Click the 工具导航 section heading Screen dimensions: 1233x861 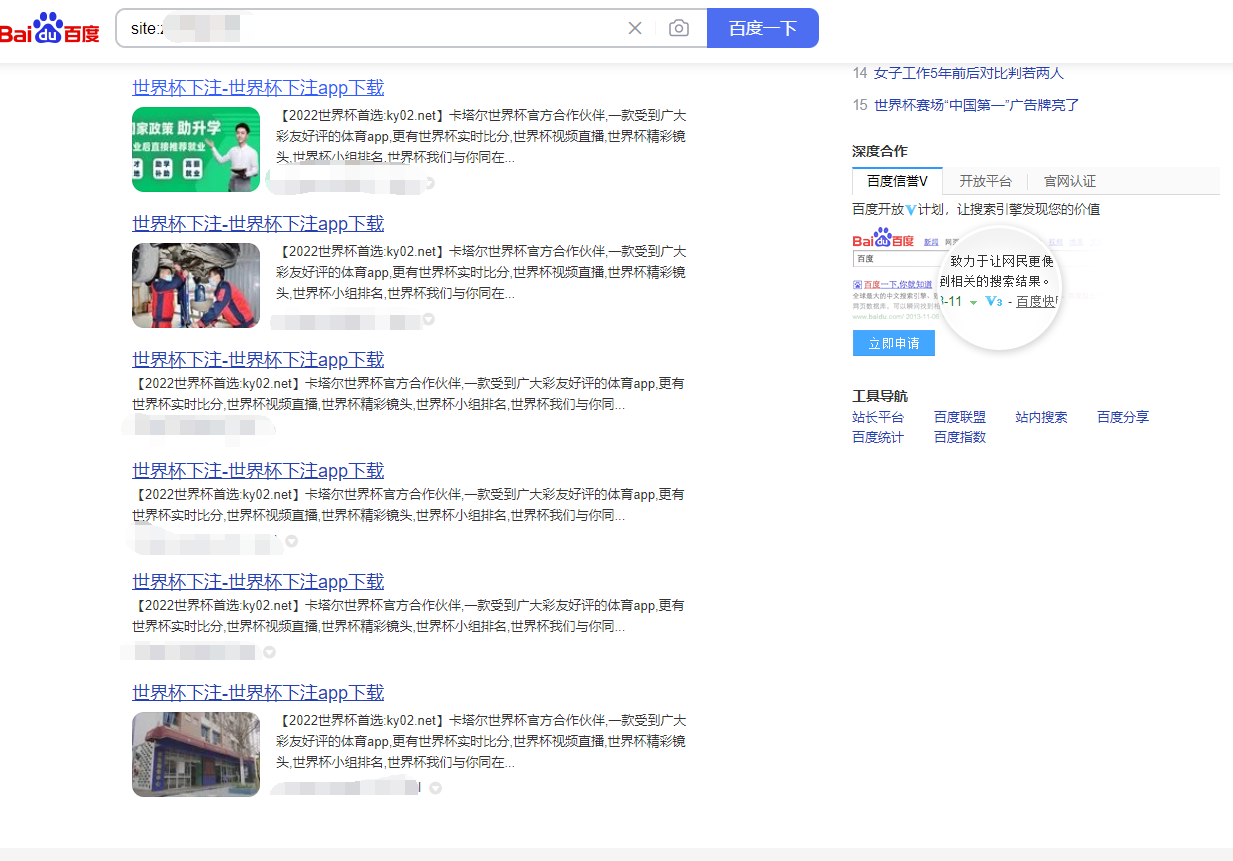click(x=880, y=396)
